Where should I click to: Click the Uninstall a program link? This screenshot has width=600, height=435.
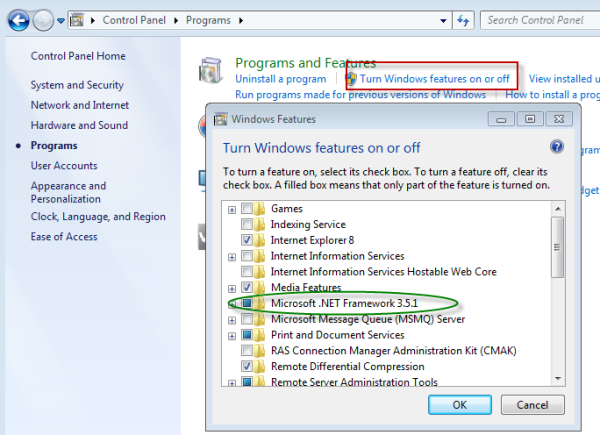[x=280, y=79]
